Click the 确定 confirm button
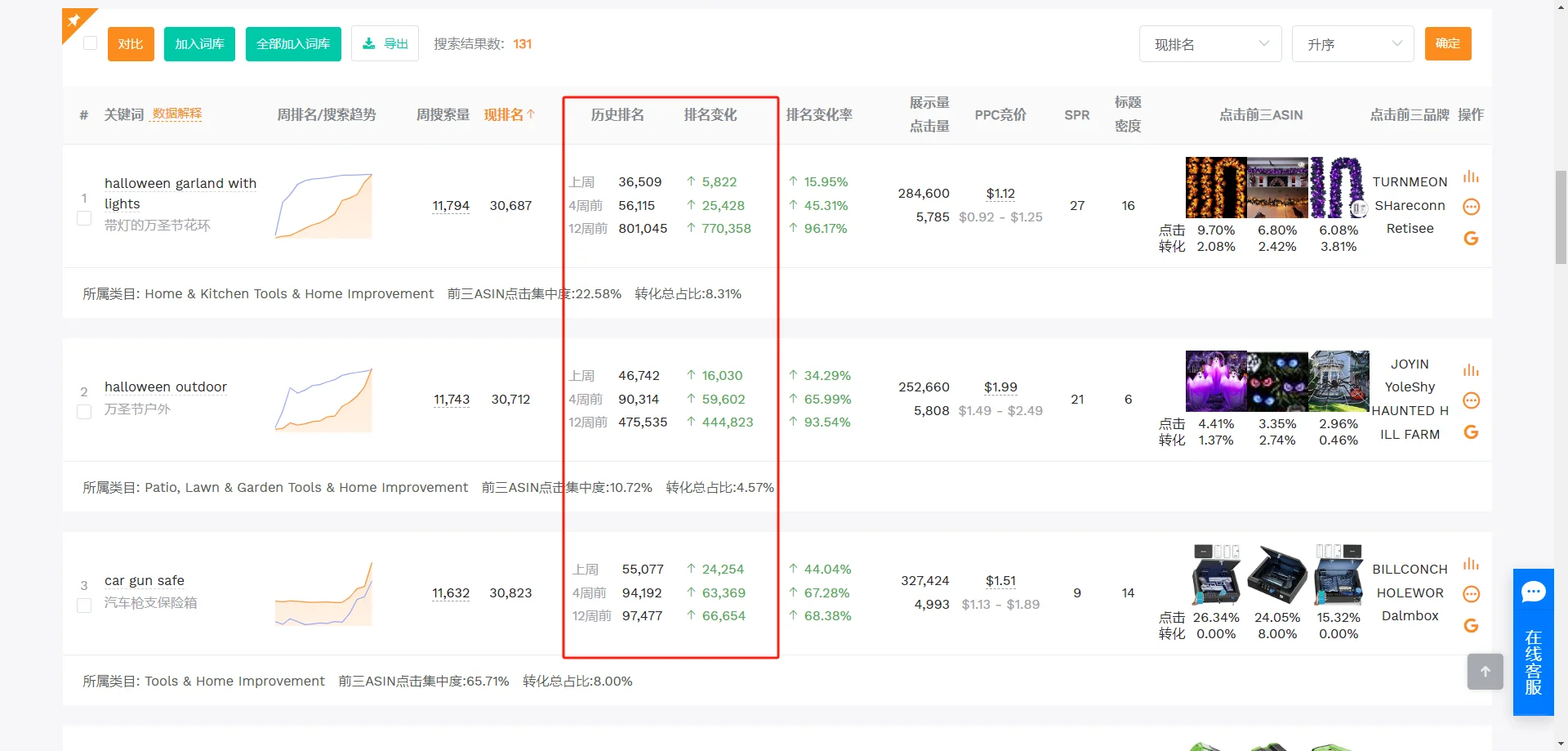1568x751 pixels. pos(1448,43)
